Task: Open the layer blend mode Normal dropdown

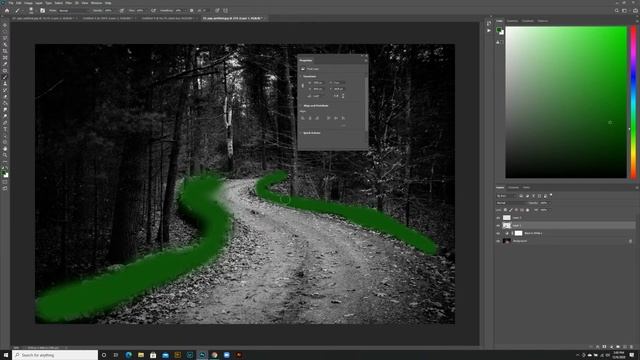Action: point(511,203)
